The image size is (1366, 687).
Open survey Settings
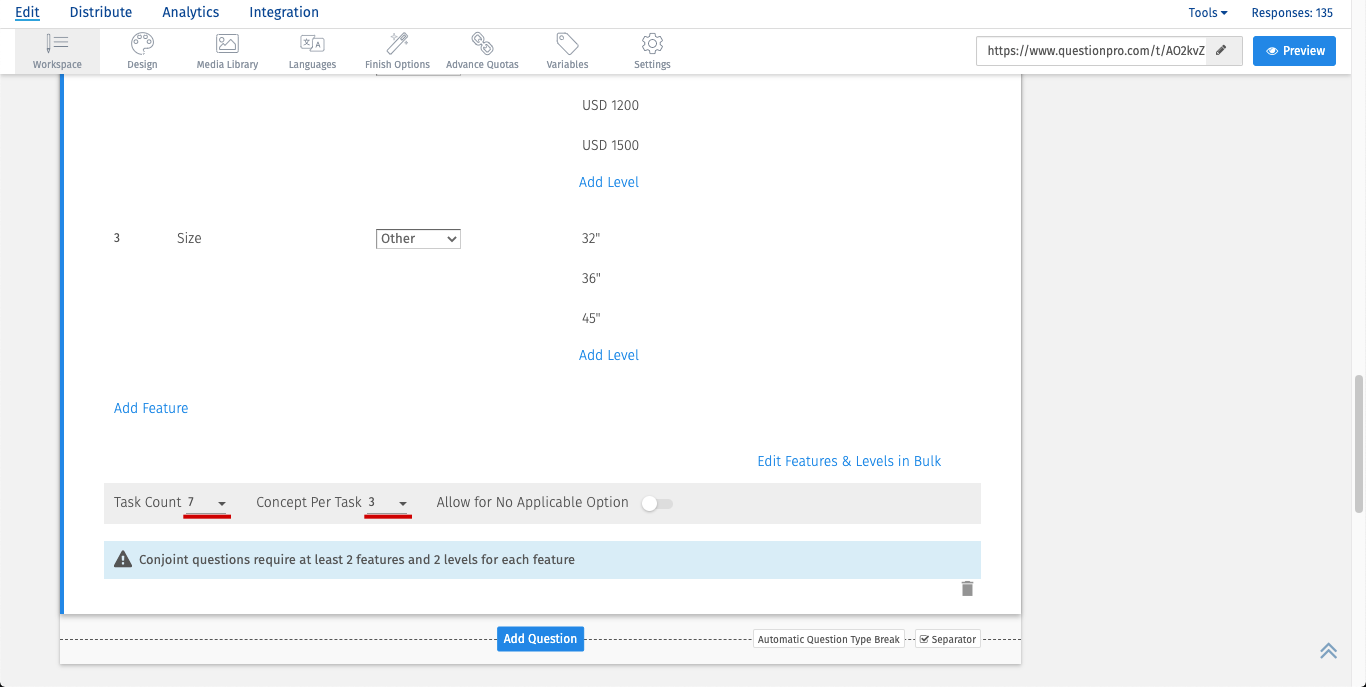(x=651, y=50)
